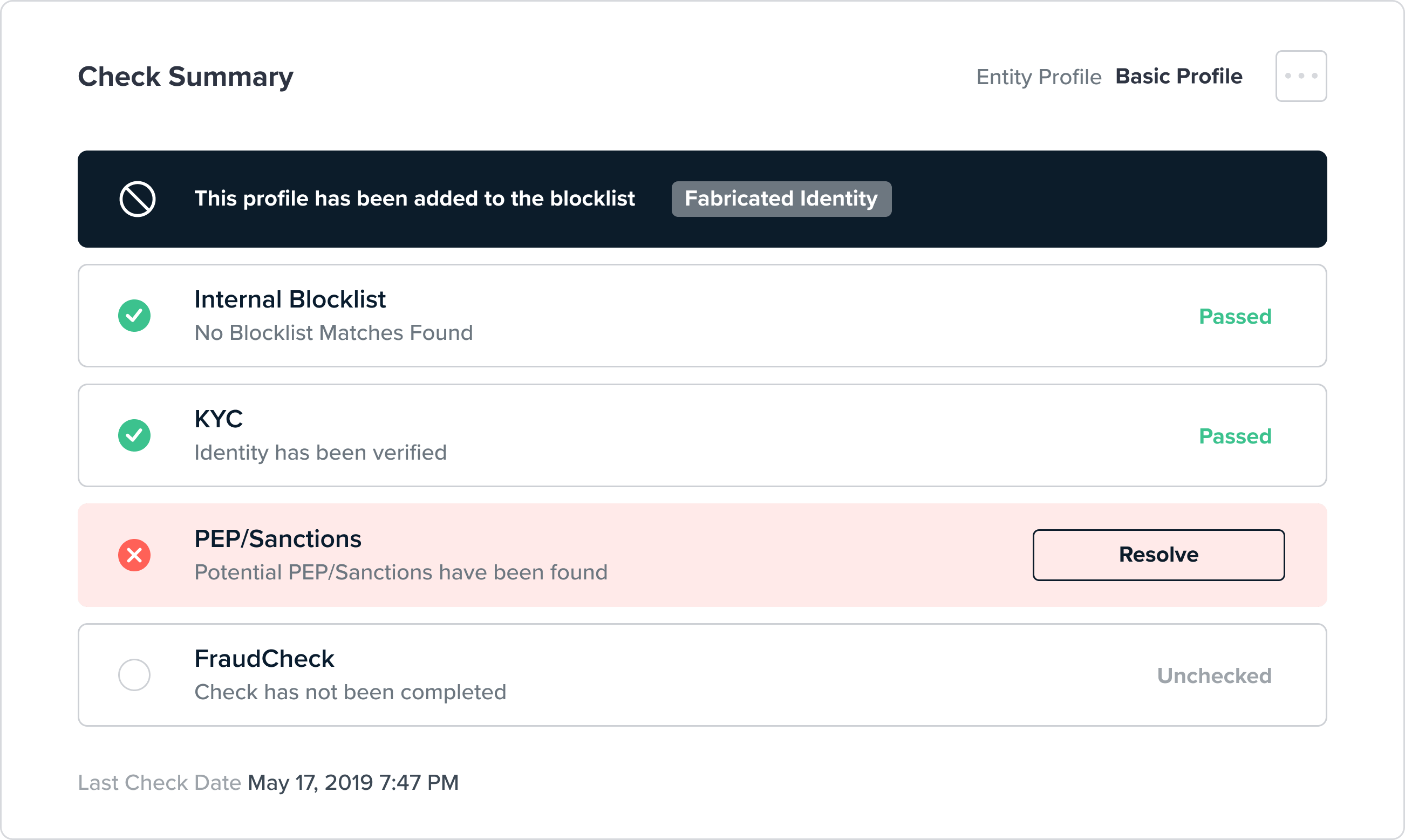The width and height of the screenshot is (1405, 840).
Task: Click the green checkmark icon beside Internal Blocklist
Action: tap(134, 315)
